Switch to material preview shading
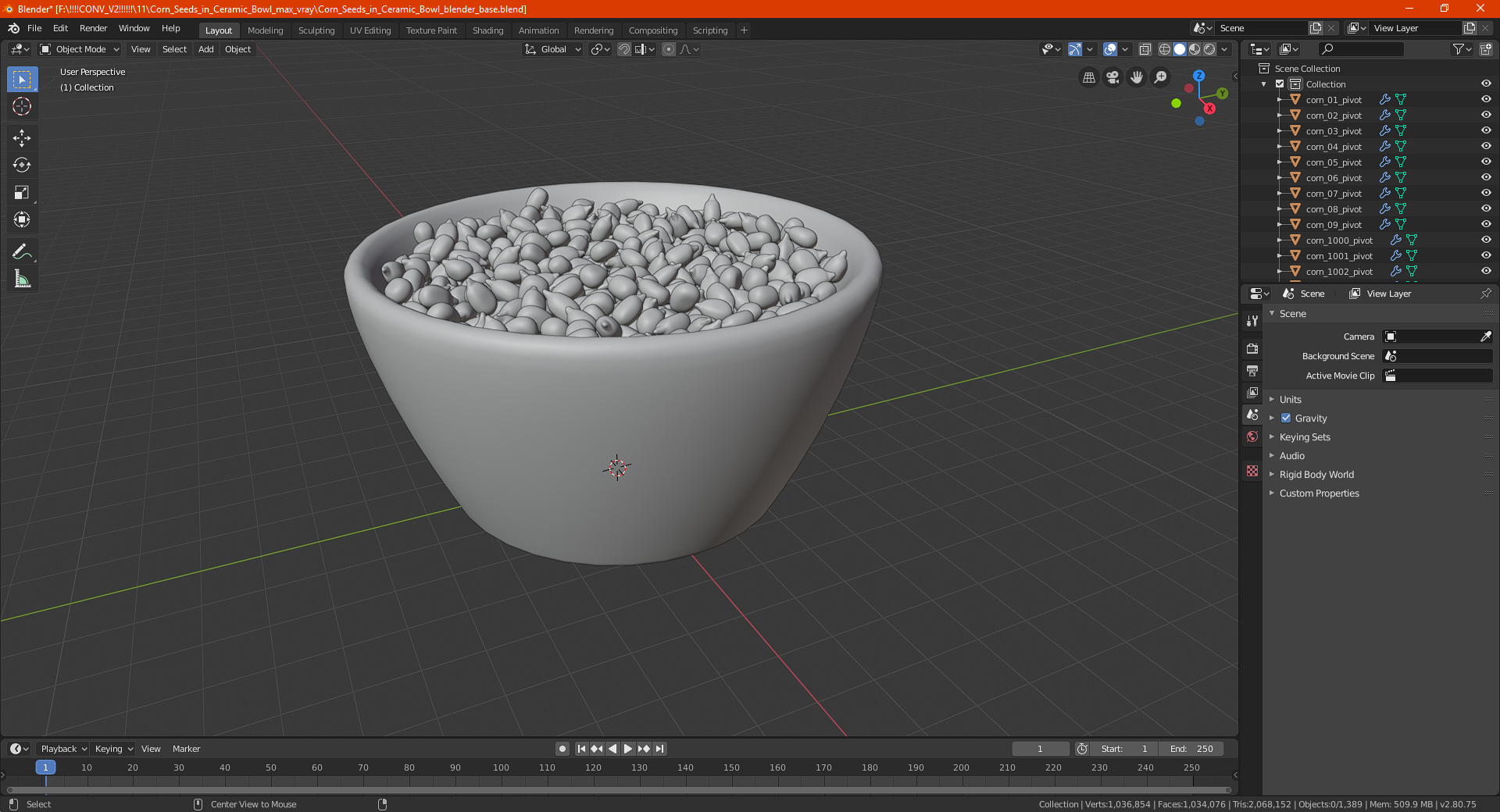Screen dimensions: 1500x812 [x=1195, y=49]
